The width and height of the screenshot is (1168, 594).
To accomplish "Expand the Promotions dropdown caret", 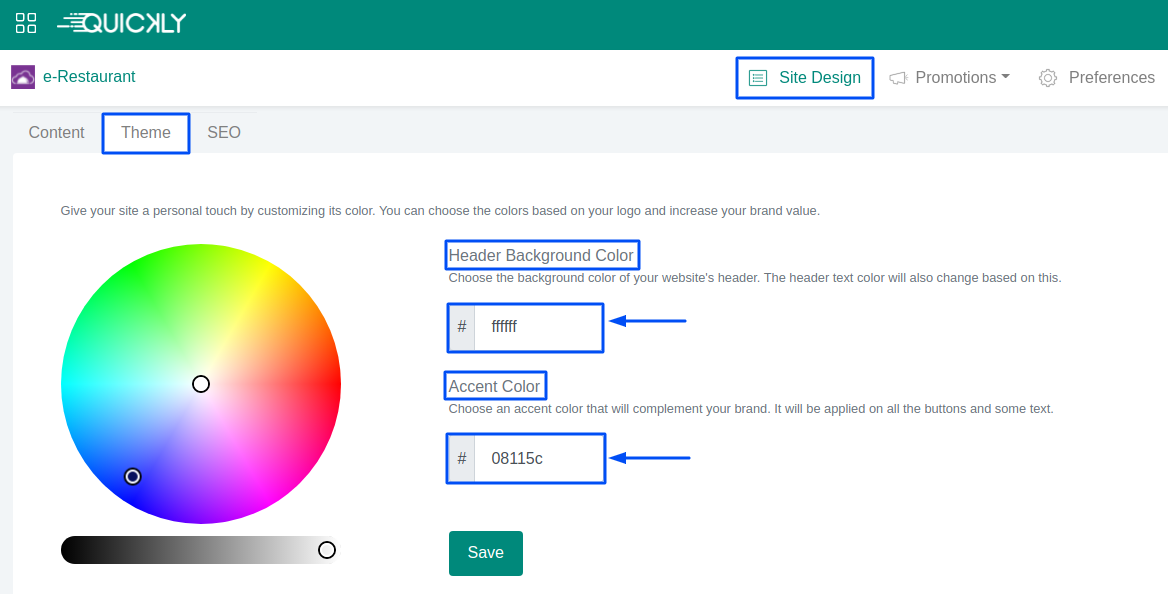I will pyautogui.click(x=1006, y=77).
